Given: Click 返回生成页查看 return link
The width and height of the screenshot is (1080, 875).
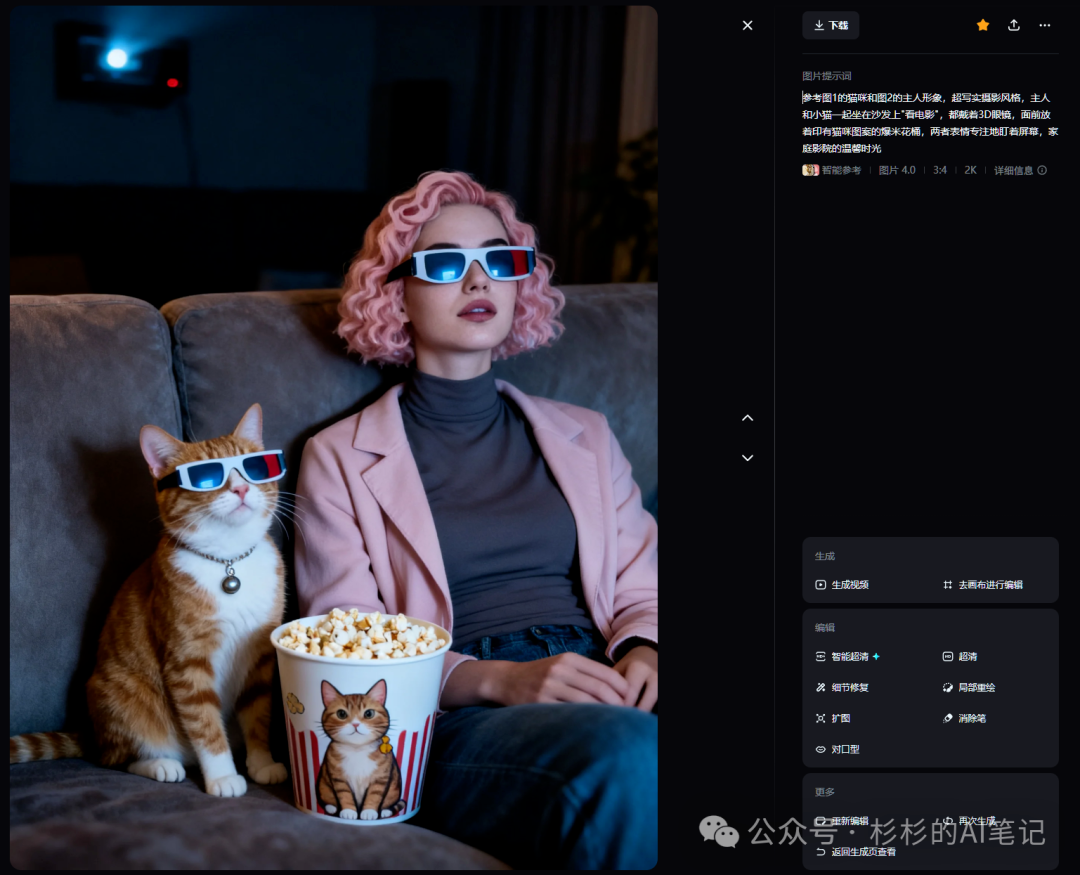Looking at the screenshot, I should coord(855,852).
